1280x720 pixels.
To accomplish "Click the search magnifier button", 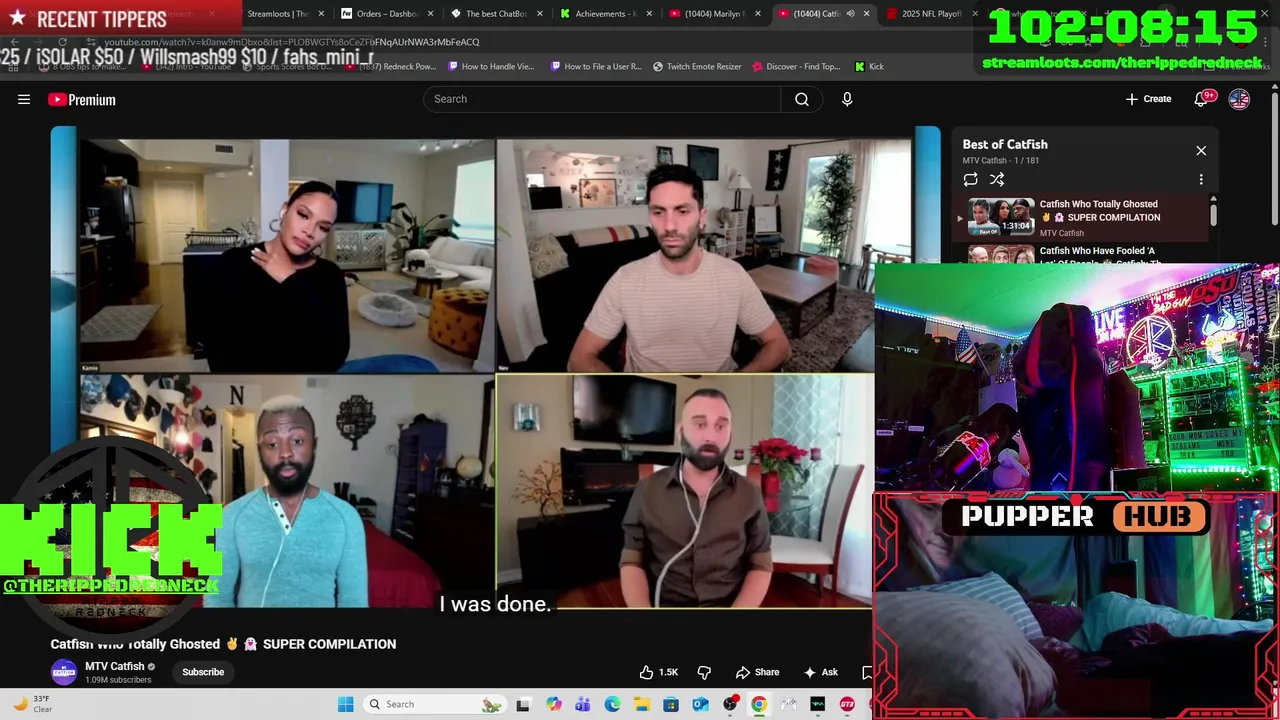I will click(x=802, y=99).
